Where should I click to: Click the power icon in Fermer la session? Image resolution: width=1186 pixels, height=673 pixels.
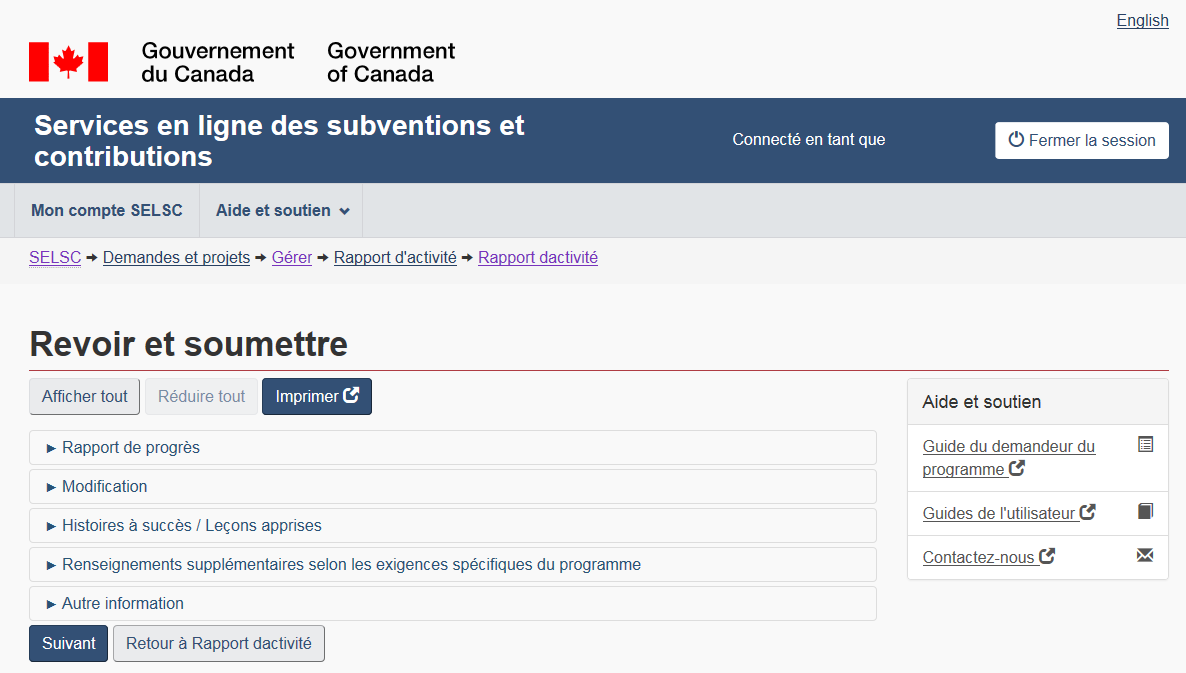(x=1016, y=140)
